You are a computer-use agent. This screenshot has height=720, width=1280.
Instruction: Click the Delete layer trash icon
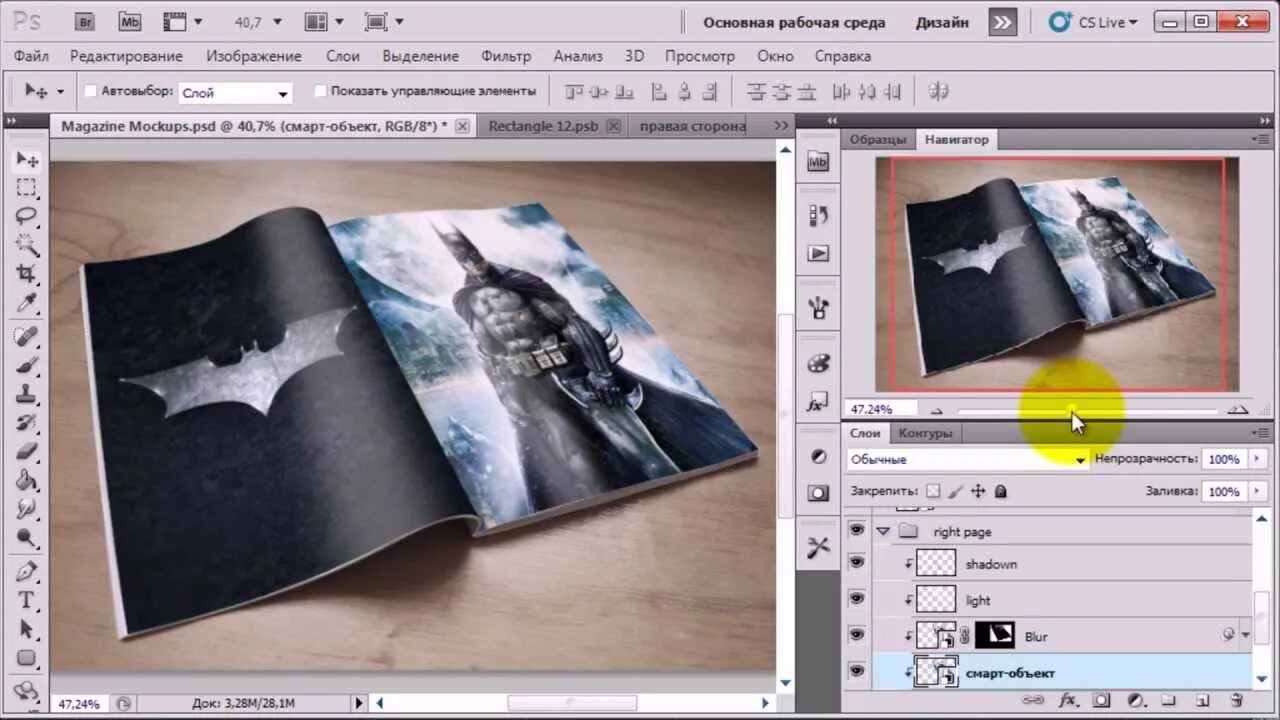1236,701
